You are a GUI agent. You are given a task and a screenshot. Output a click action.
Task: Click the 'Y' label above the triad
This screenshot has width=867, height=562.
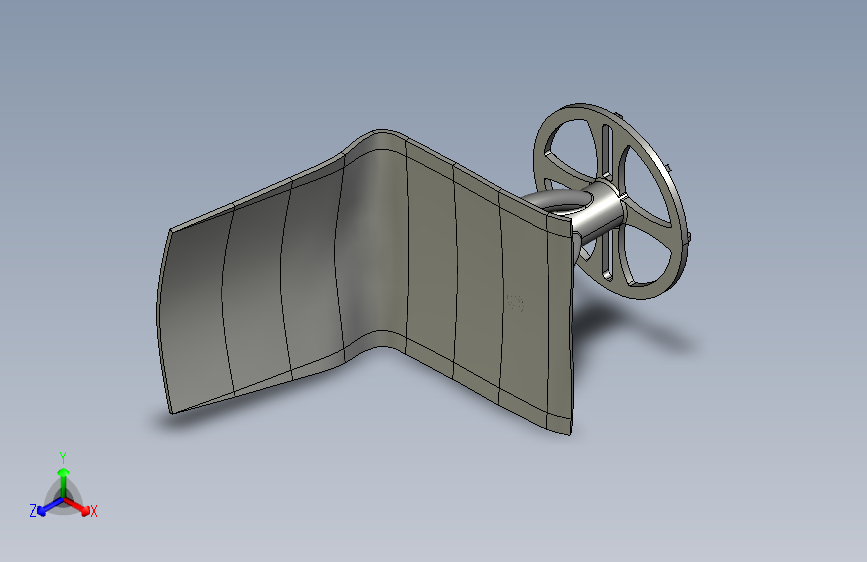click(63, 458)
